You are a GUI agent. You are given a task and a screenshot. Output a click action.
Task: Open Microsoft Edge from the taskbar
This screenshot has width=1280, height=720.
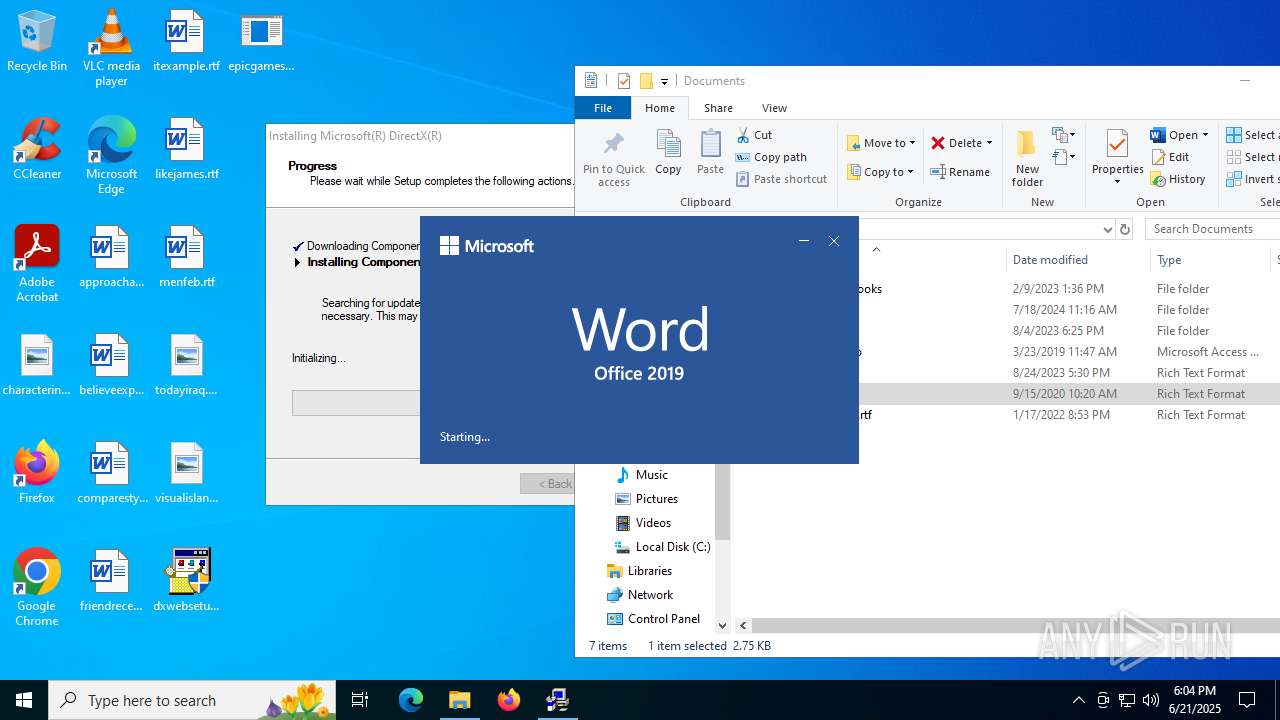(x=411, y=700)
